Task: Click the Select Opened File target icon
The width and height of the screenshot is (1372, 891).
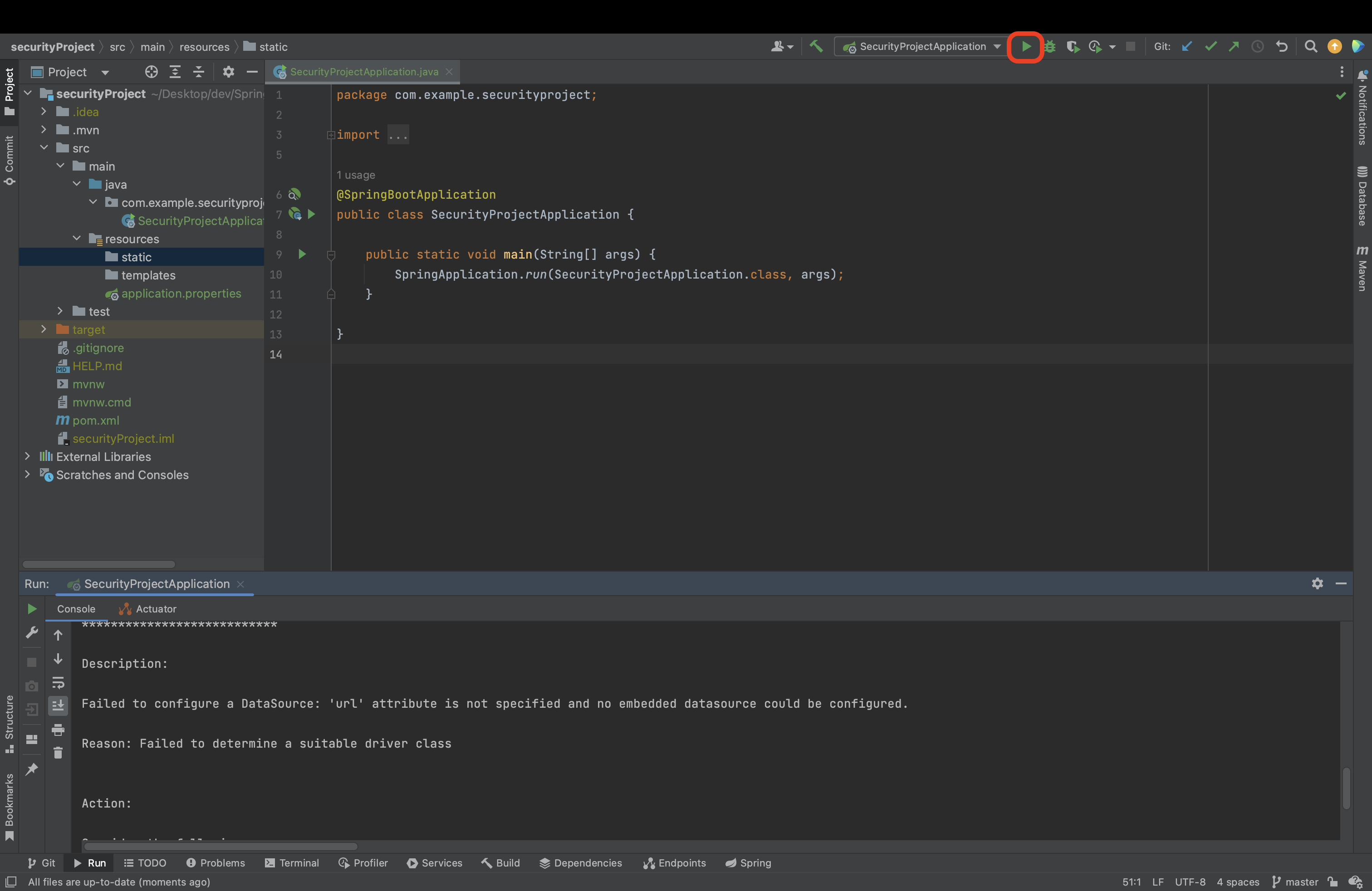Action: [151, 72]
